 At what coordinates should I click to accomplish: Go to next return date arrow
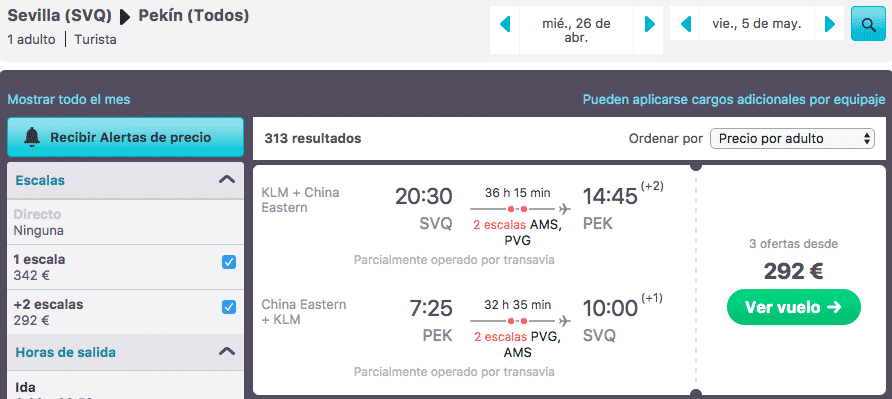pos(830,24)
